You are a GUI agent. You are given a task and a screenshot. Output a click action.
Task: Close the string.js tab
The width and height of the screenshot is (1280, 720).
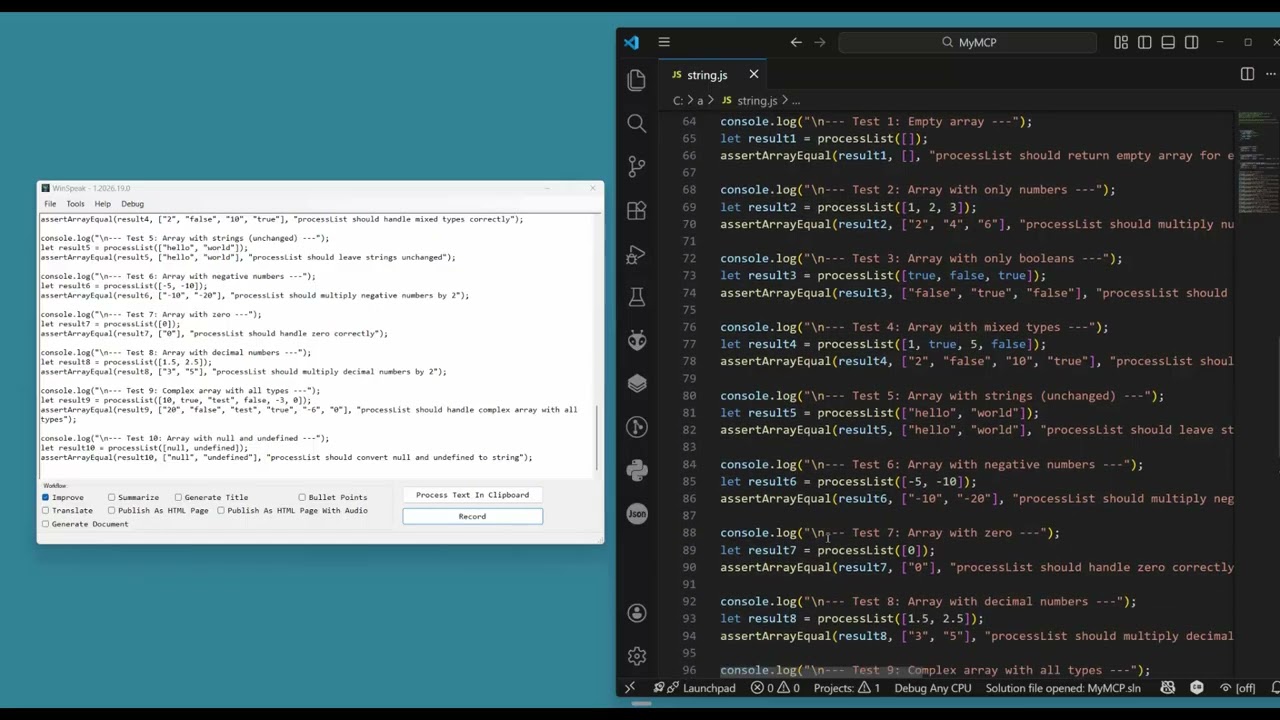point(754,74)
